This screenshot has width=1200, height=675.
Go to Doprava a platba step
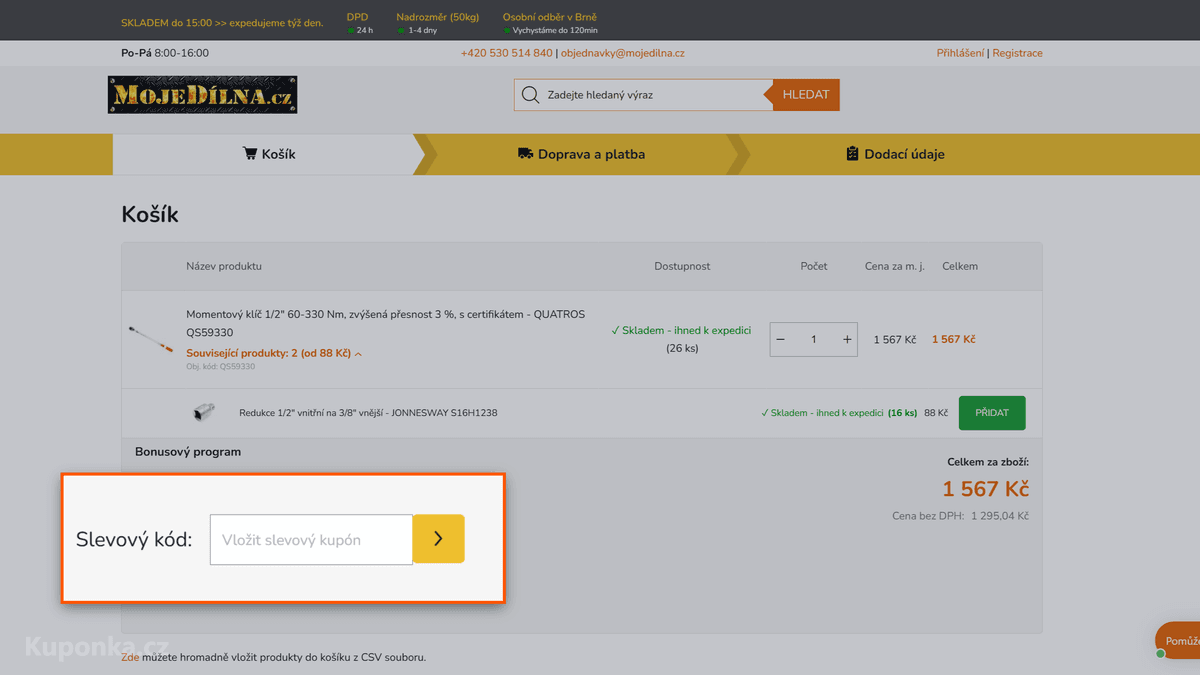581,154
